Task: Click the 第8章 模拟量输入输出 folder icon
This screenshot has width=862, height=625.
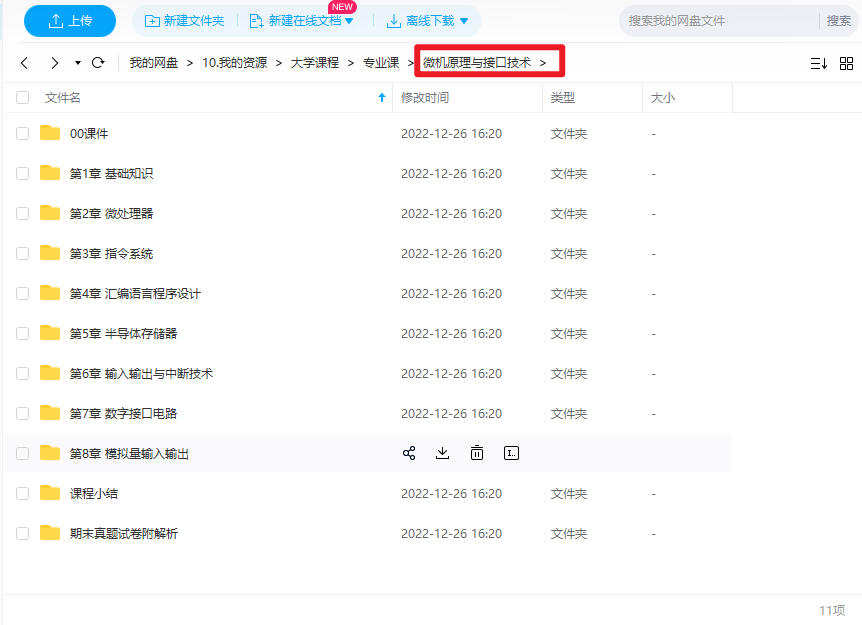Action: pyautogui.click(x=50, y=453)
